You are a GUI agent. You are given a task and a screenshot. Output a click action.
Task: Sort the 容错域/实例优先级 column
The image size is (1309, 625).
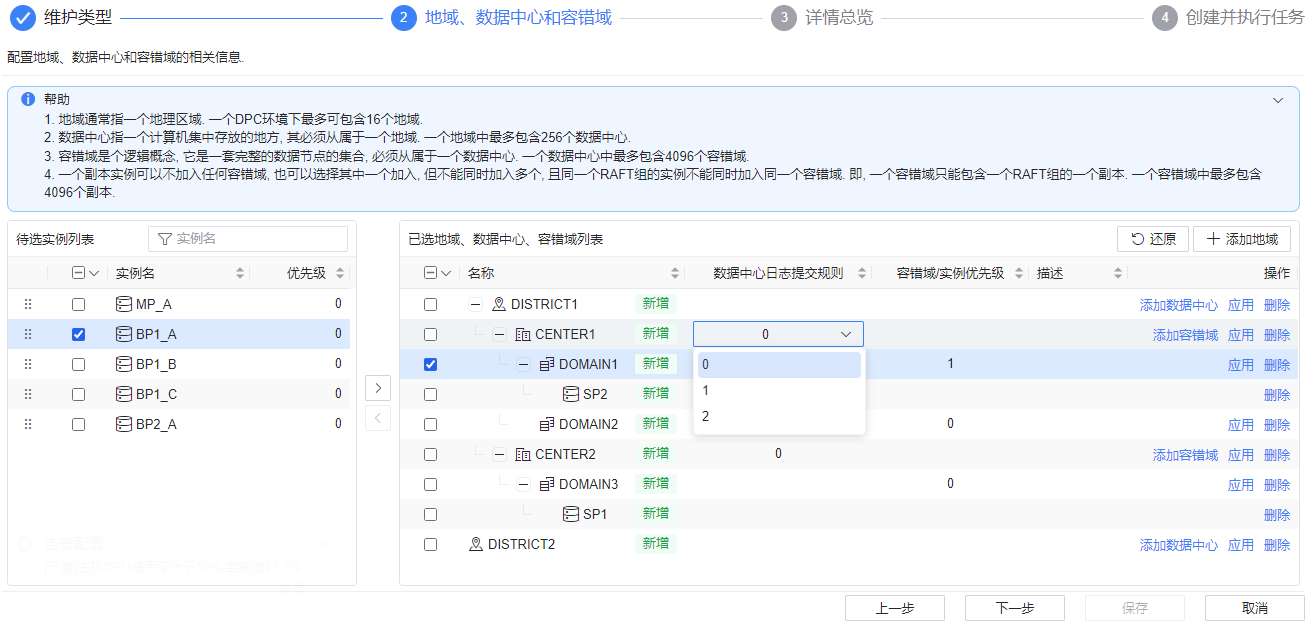point(1019,273)
